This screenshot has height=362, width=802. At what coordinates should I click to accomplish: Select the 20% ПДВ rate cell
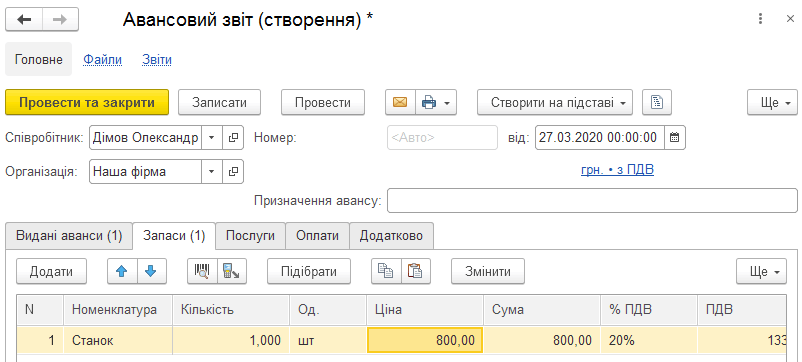click(649, 340)
